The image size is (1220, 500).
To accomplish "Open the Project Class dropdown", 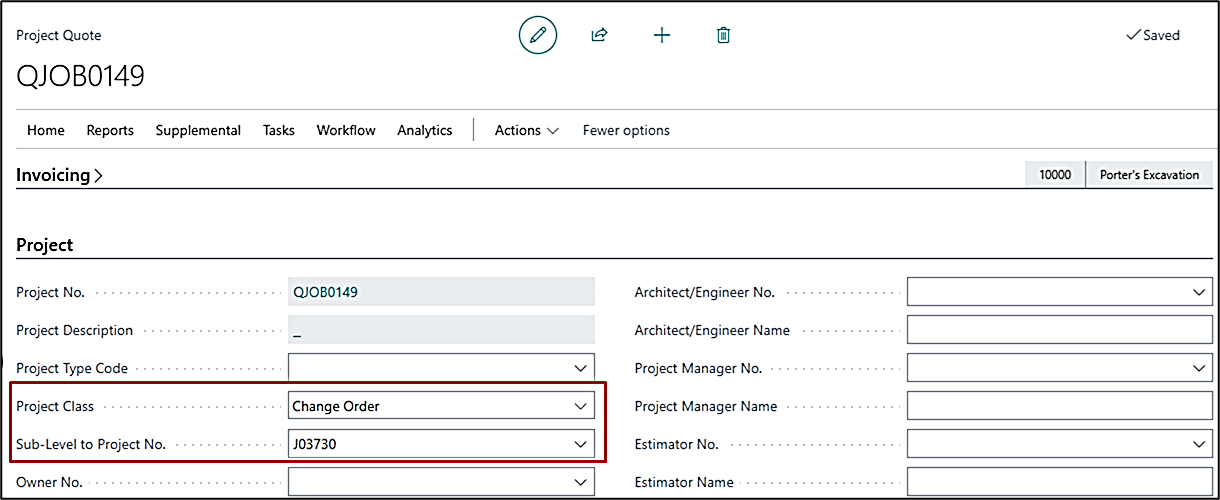I will tap(580, 406).
